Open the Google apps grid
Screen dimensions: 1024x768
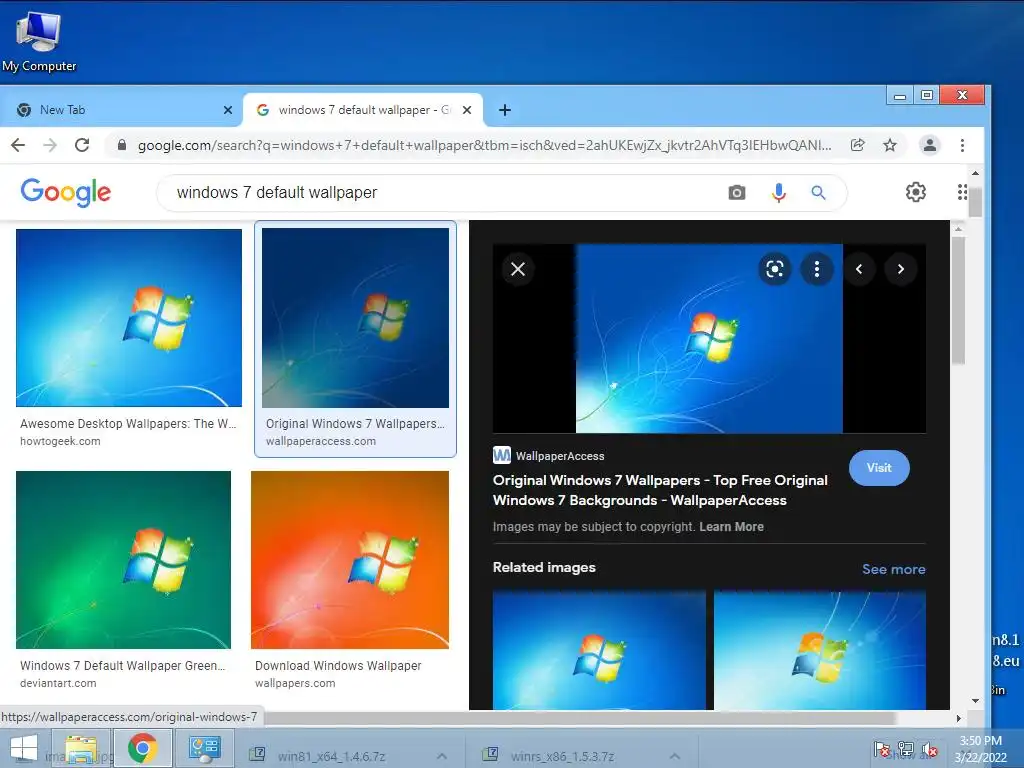(x=962, y=192)
